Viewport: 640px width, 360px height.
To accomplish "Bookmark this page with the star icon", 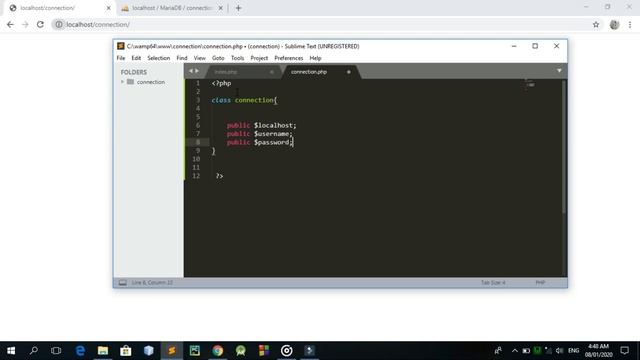I will point(596,24).
